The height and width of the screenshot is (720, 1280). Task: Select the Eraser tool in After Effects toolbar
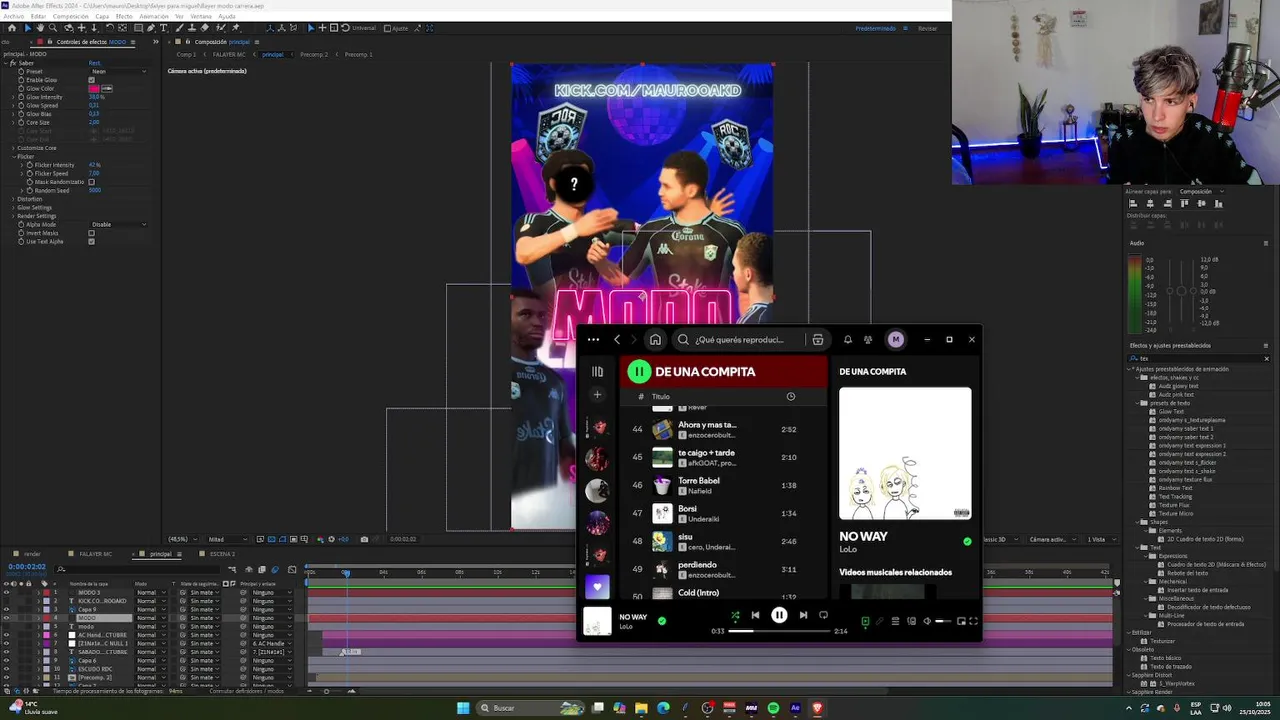(204, 28)
